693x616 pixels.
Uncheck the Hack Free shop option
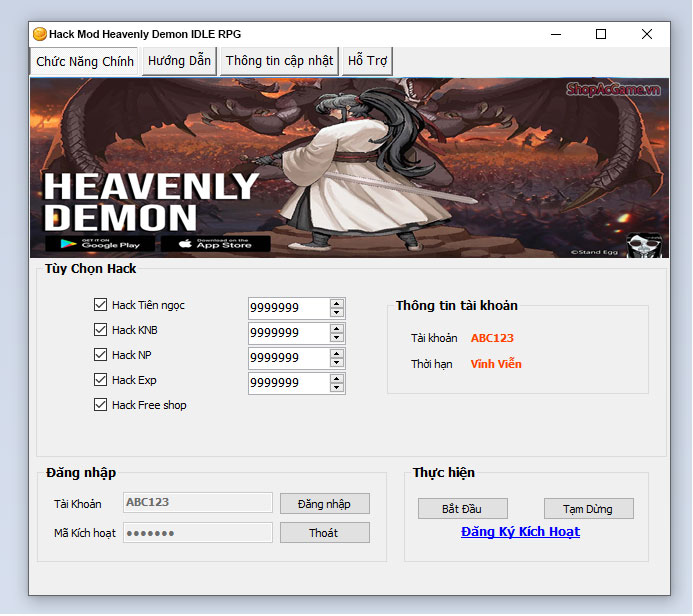click(100, 405)
